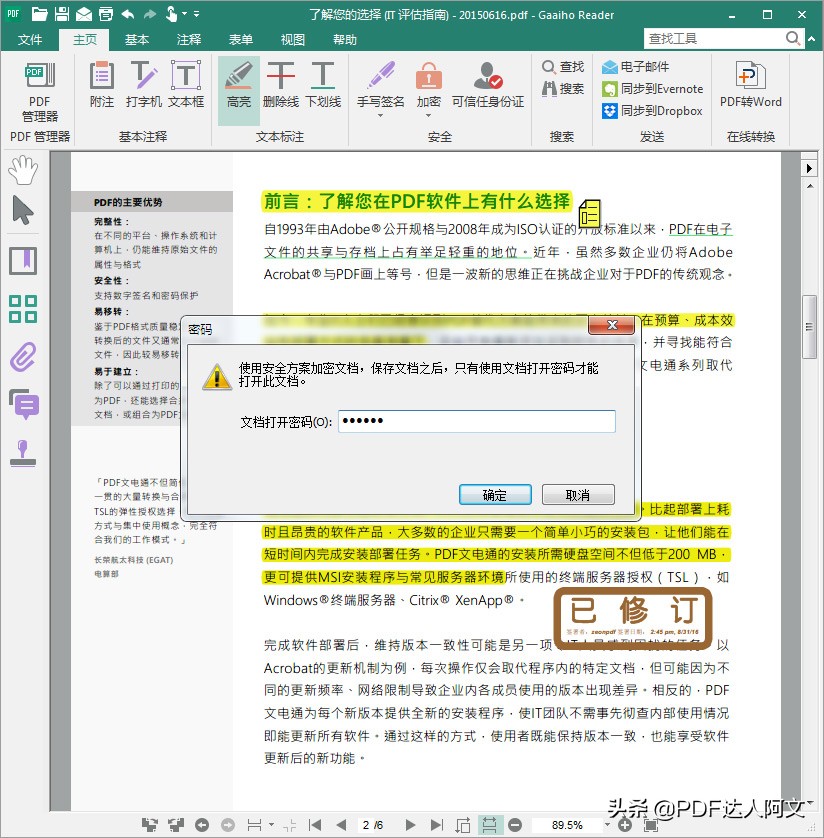Click 同步到Evernote
Image resolution: width=824 pixels, height=838 pixels.
coord(652,89)
